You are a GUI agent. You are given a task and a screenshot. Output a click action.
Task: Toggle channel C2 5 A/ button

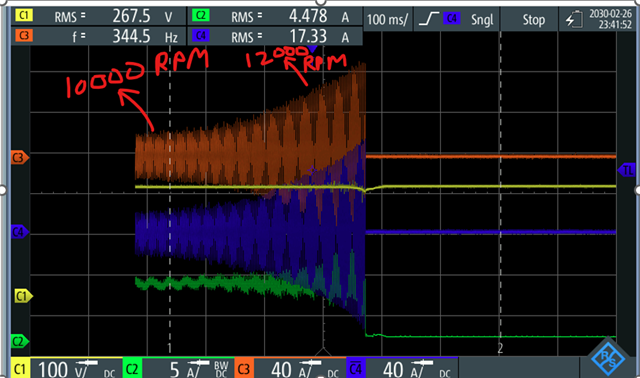[x=178, y=368]
